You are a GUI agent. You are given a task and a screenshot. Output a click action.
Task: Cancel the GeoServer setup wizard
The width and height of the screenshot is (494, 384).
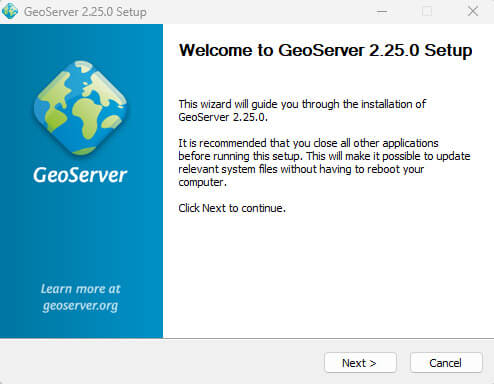[446, 363]
